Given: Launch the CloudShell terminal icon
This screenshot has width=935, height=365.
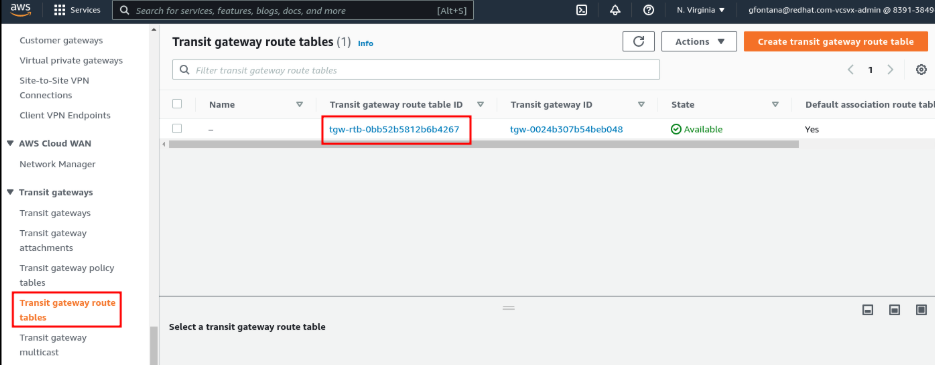Looking at the screenshot, I should (582, 10).
